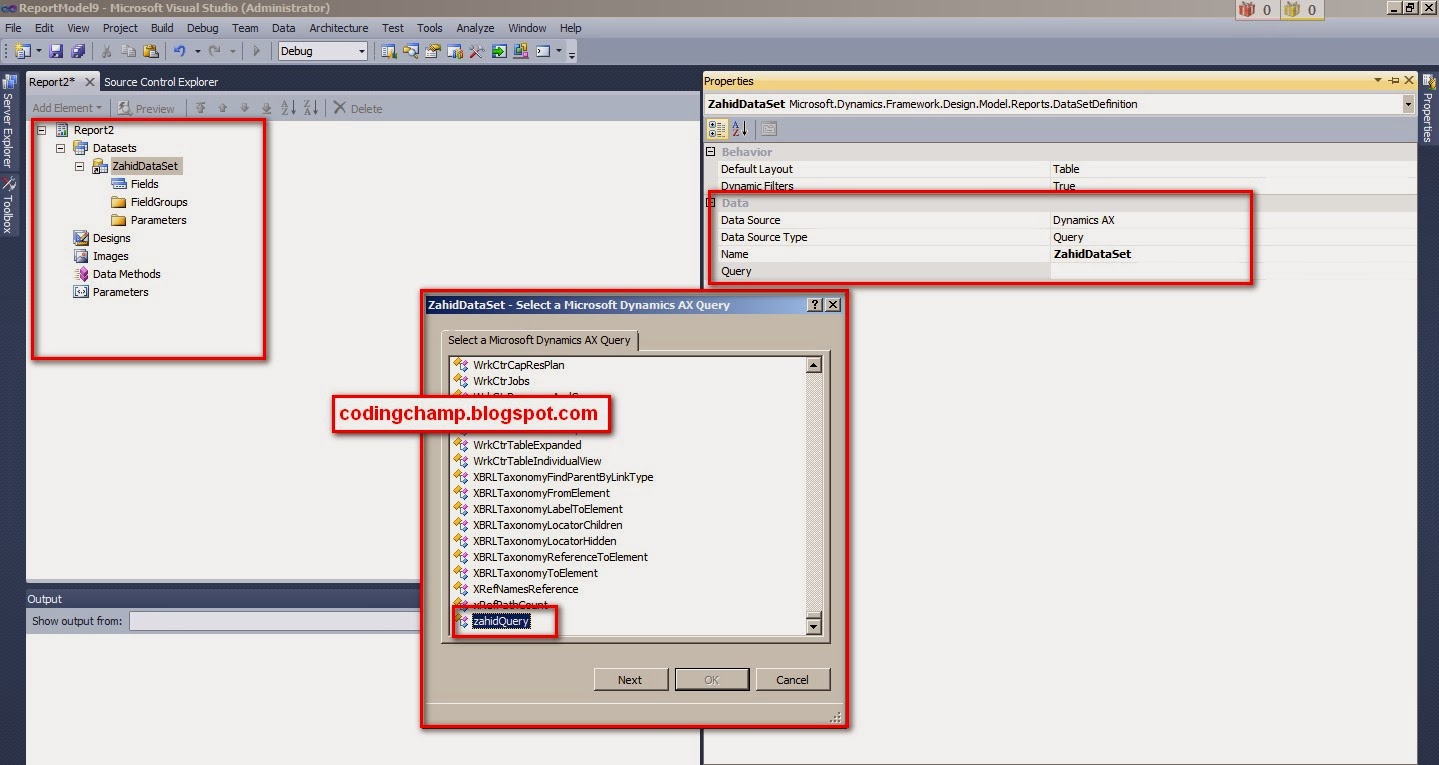Image resolution: width=1439 pixels, height=765 pixels.
Task: Select XBRLTaxonomyLocatorHidden in query list
Action: tap(544, 541)
